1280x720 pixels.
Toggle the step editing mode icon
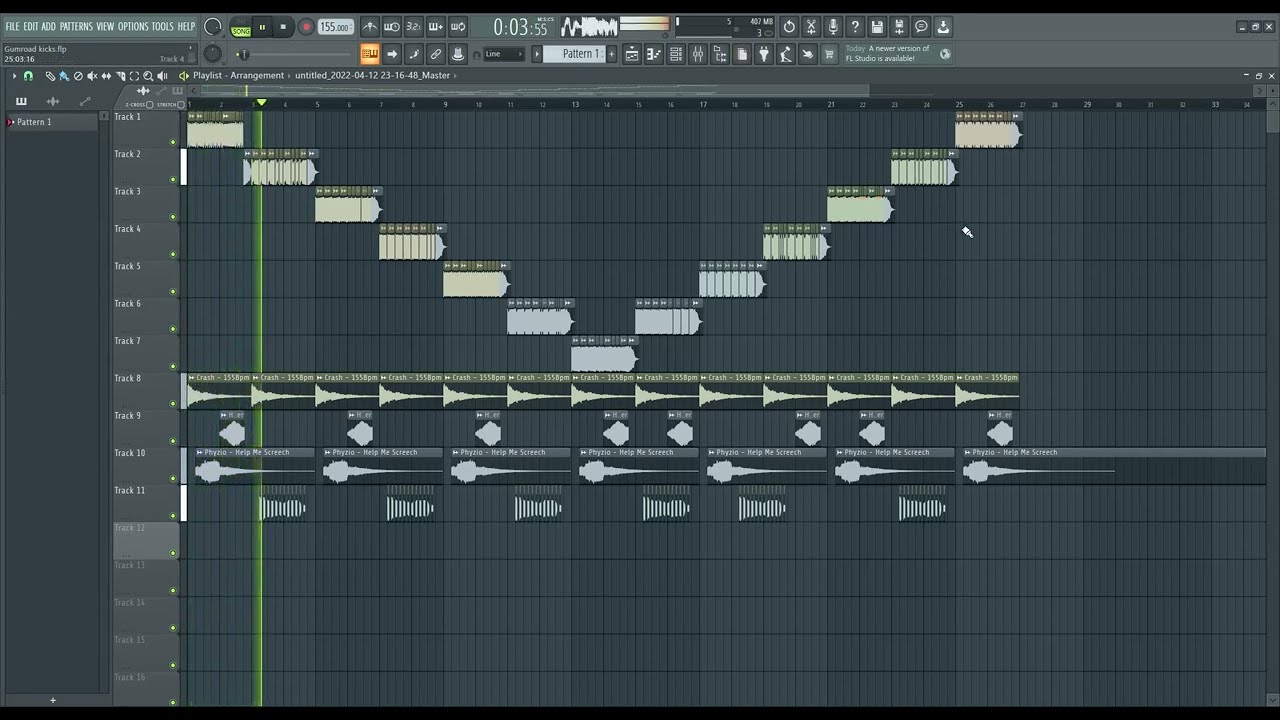414,54
